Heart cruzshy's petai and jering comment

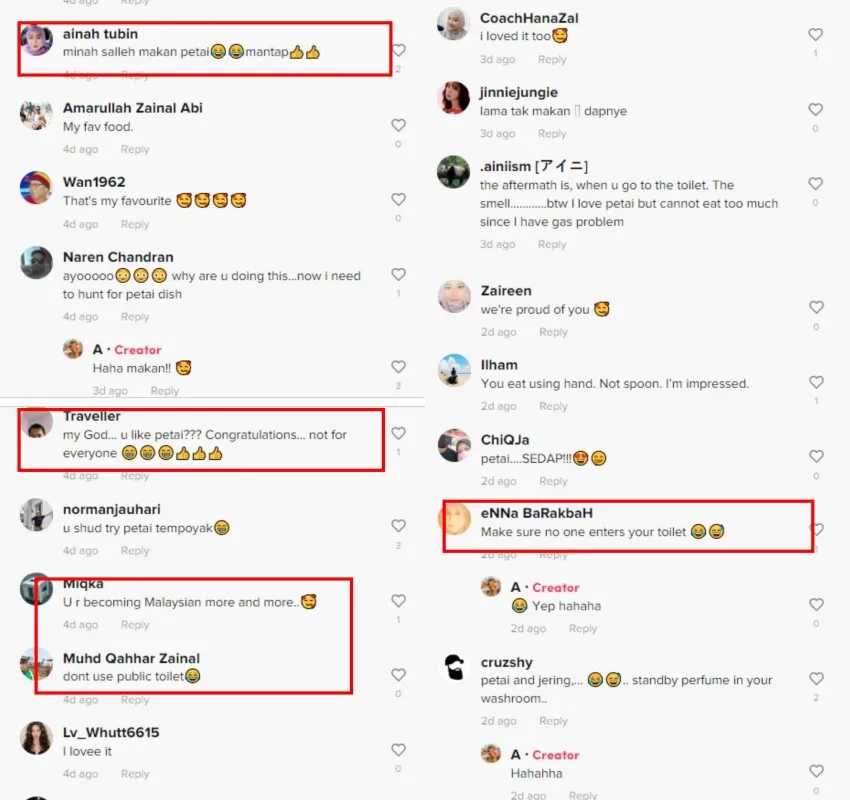point(816,679)
